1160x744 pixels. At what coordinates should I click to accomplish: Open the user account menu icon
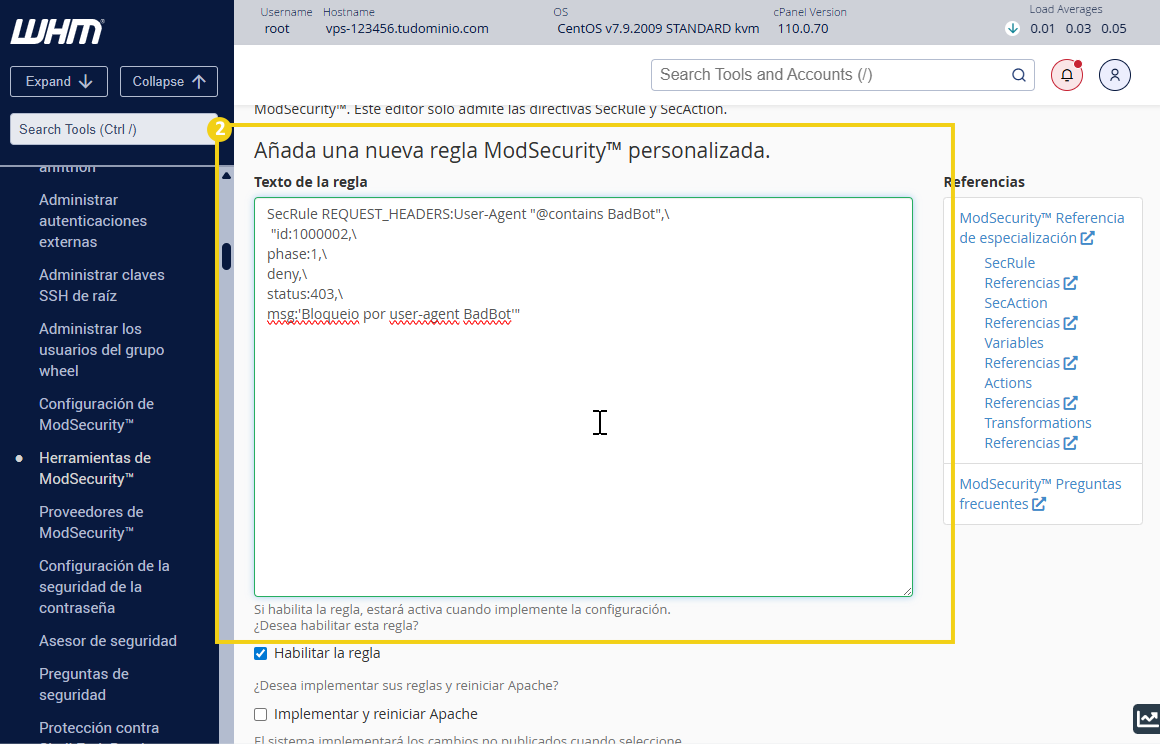pyautogui.click(x=1115, y=75)
